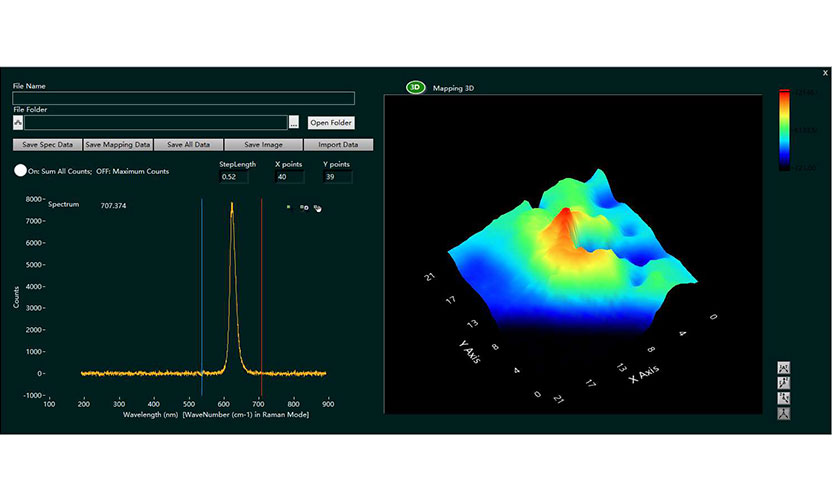Image resolution: width=832 pixels, height=500 pixels.
Task: Click the icon left of File Folder field
Action: coord(18,122)
